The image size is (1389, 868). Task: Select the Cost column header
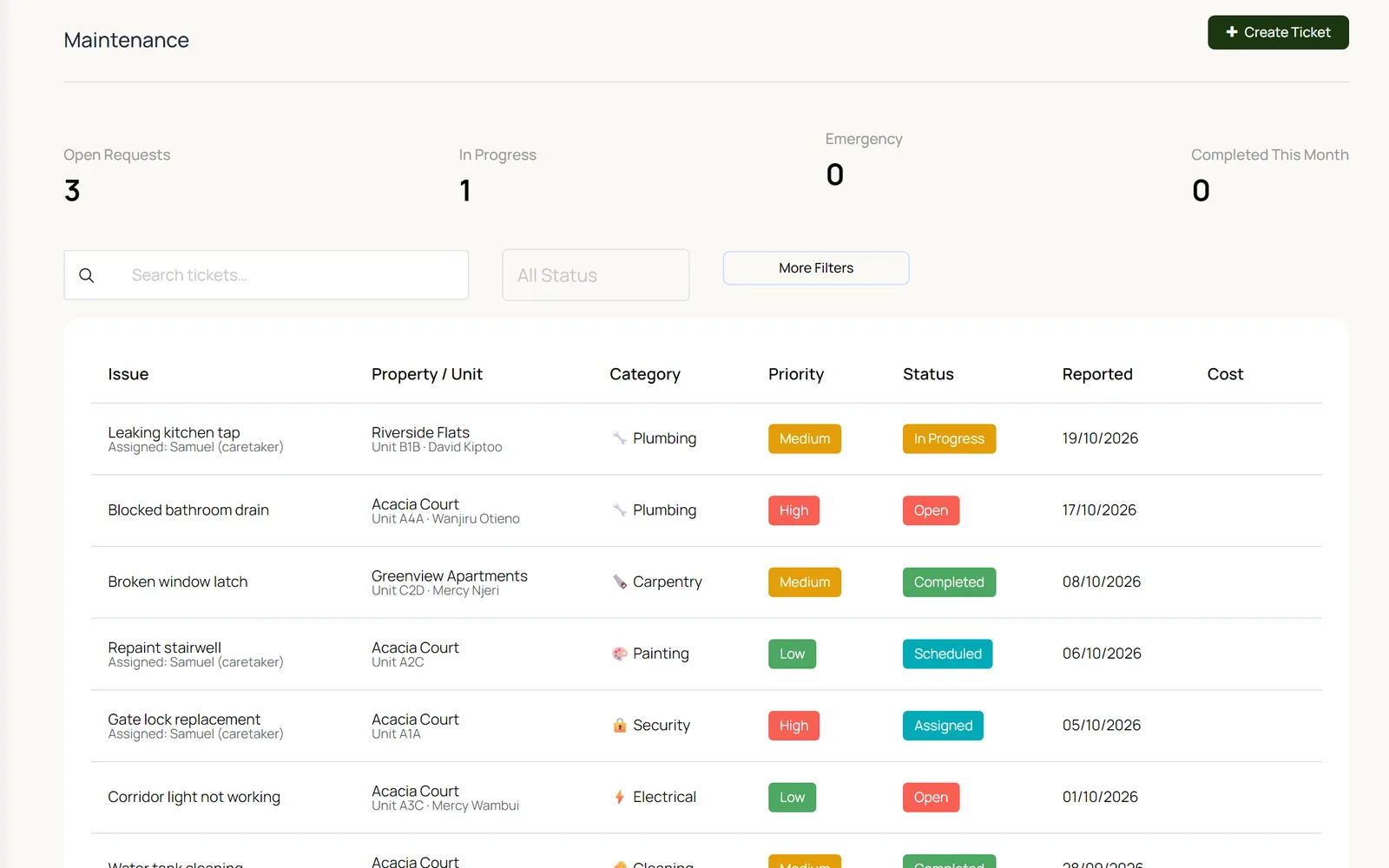(1225, 374)
